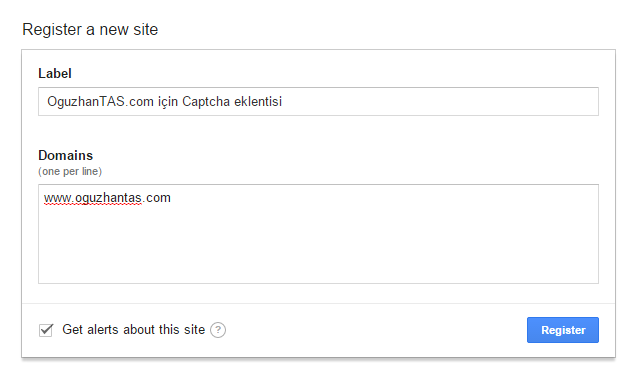The height and width of the screenshot is (372, 632).
Task: Focus the Domains text area
Action: tap(318, 234)
